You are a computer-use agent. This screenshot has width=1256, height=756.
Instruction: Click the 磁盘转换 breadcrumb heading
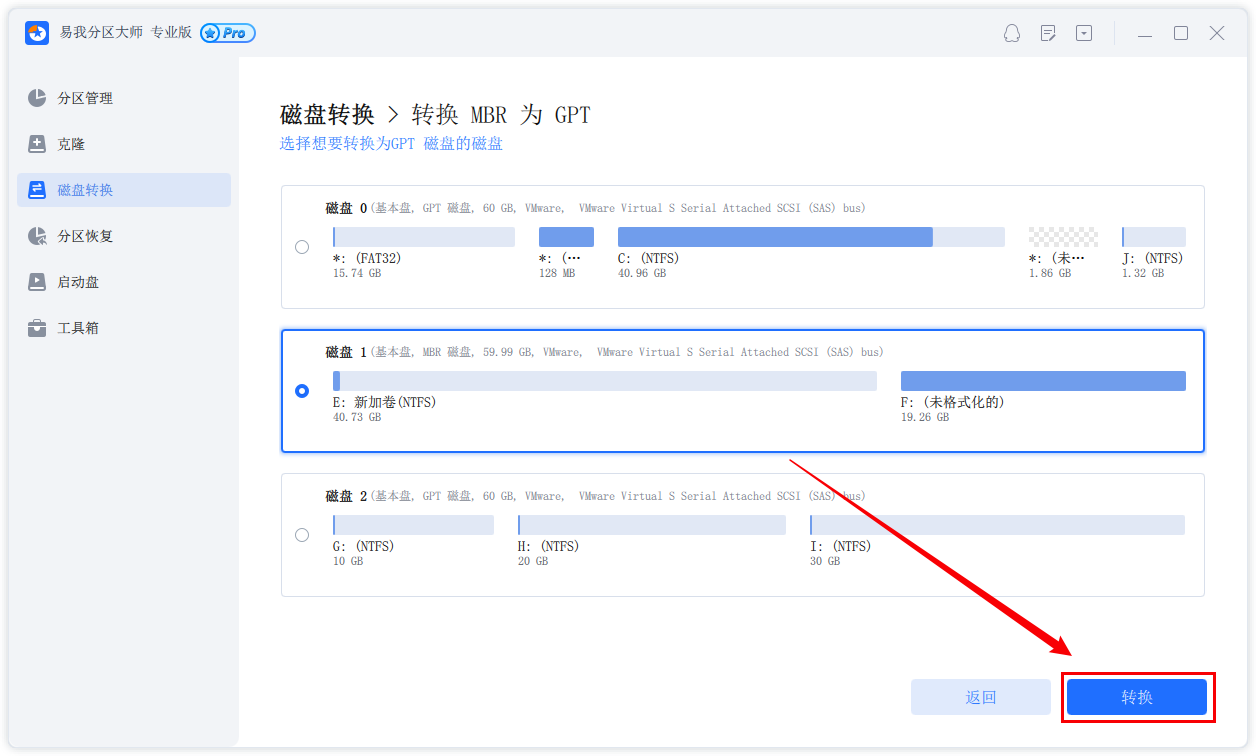[x=327, y=115]
